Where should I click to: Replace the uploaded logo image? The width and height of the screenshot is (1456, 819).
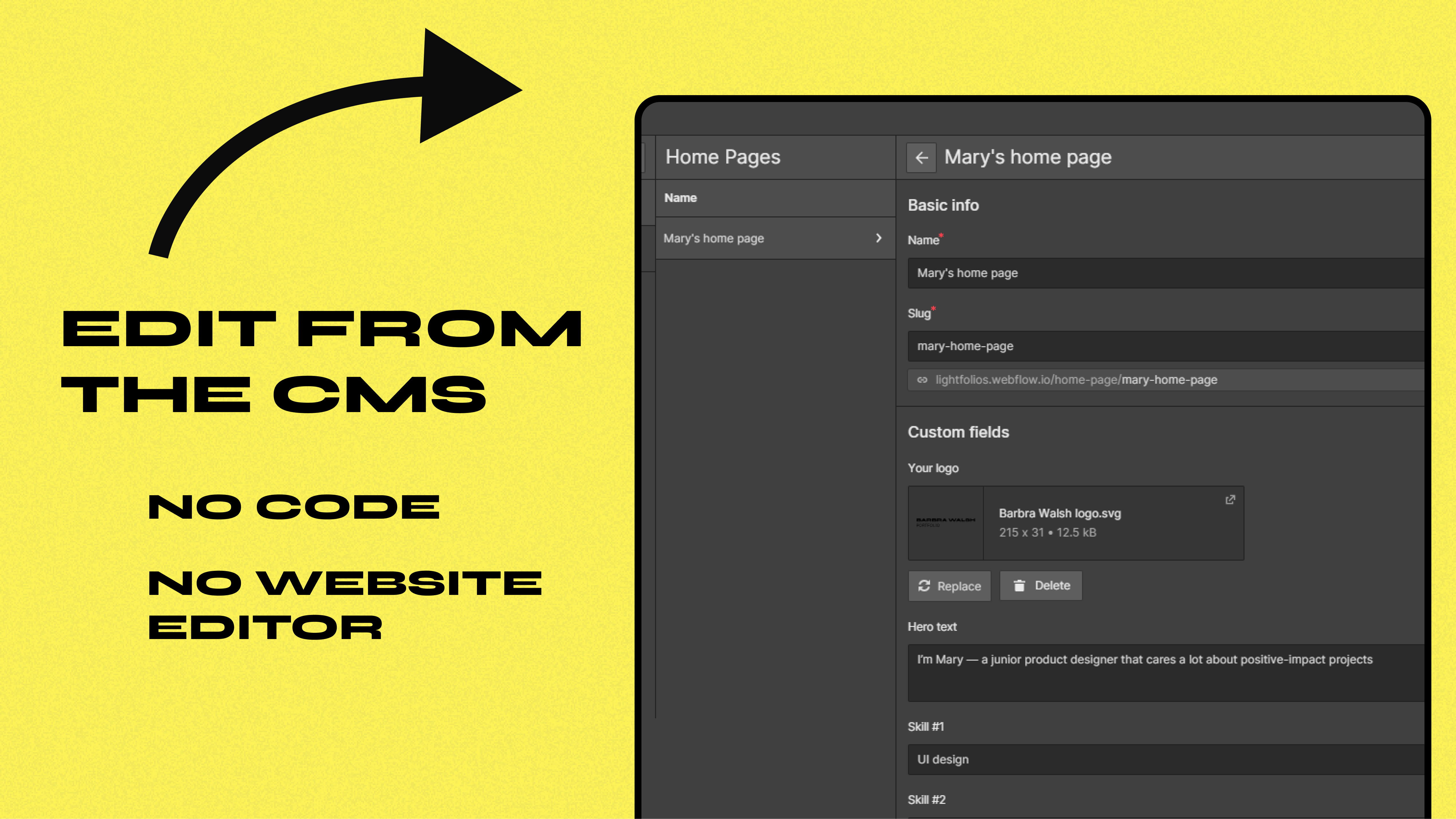pos(950,586)
